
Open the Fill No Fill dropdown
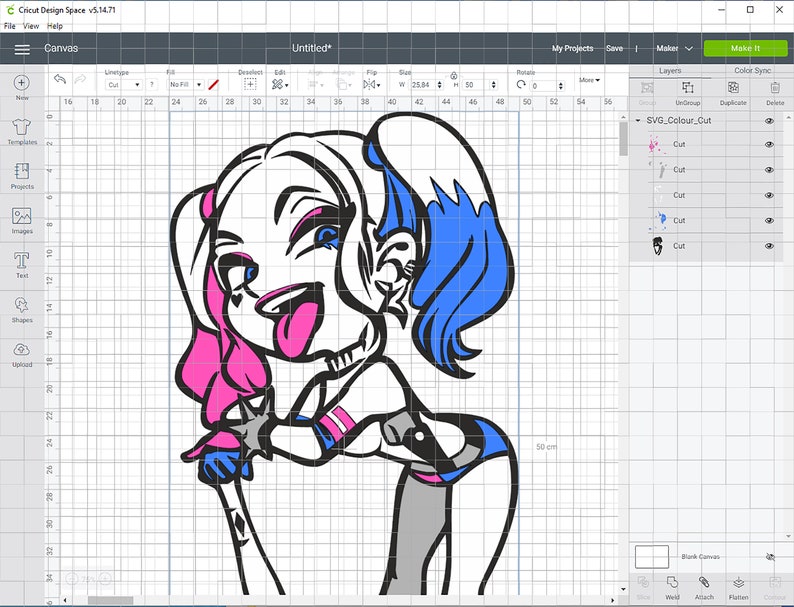(185, 85)
